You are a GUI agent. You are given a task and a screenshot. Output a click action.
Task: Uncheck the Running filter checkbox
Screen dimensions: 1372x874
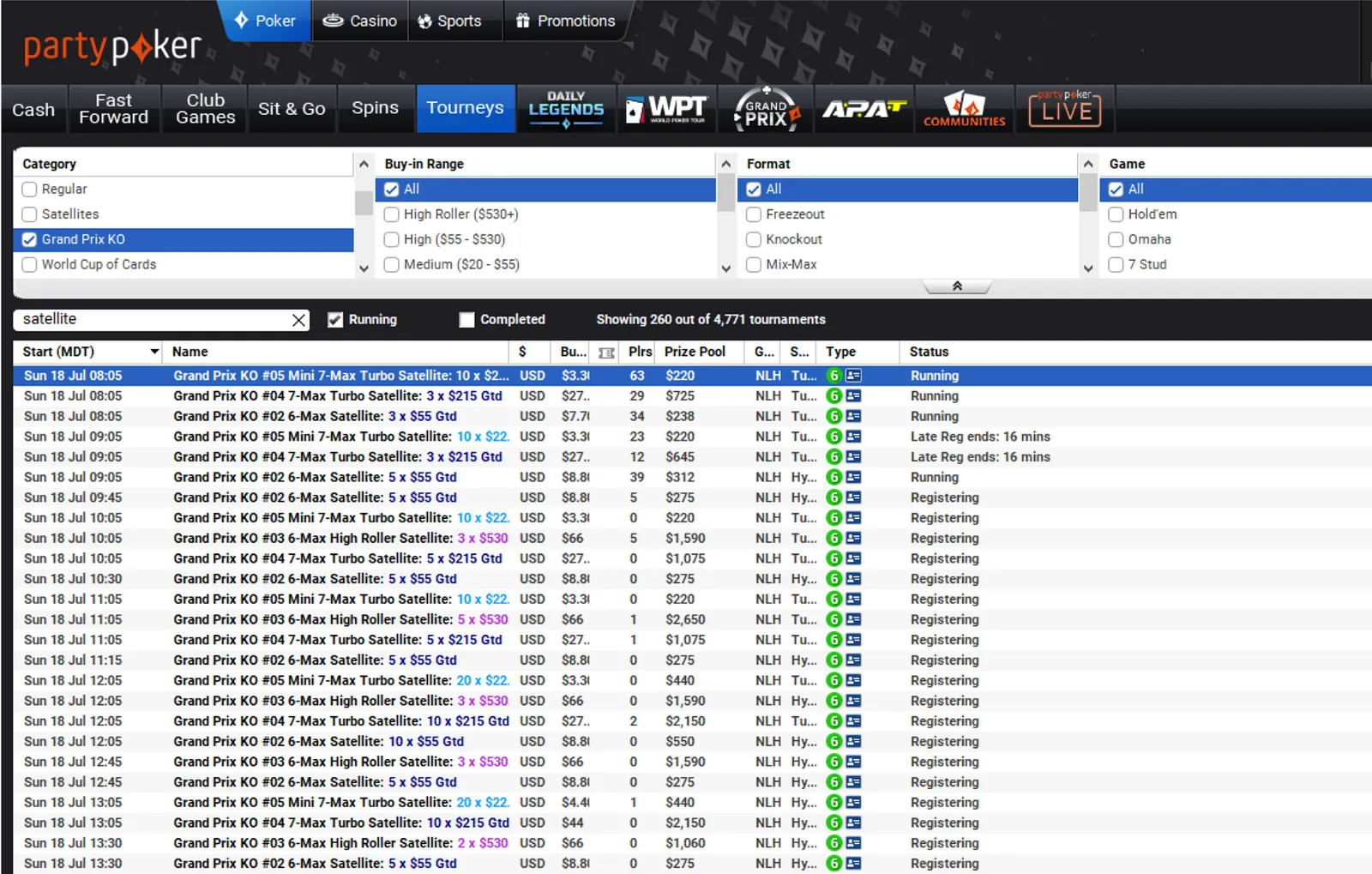(335, 320)
